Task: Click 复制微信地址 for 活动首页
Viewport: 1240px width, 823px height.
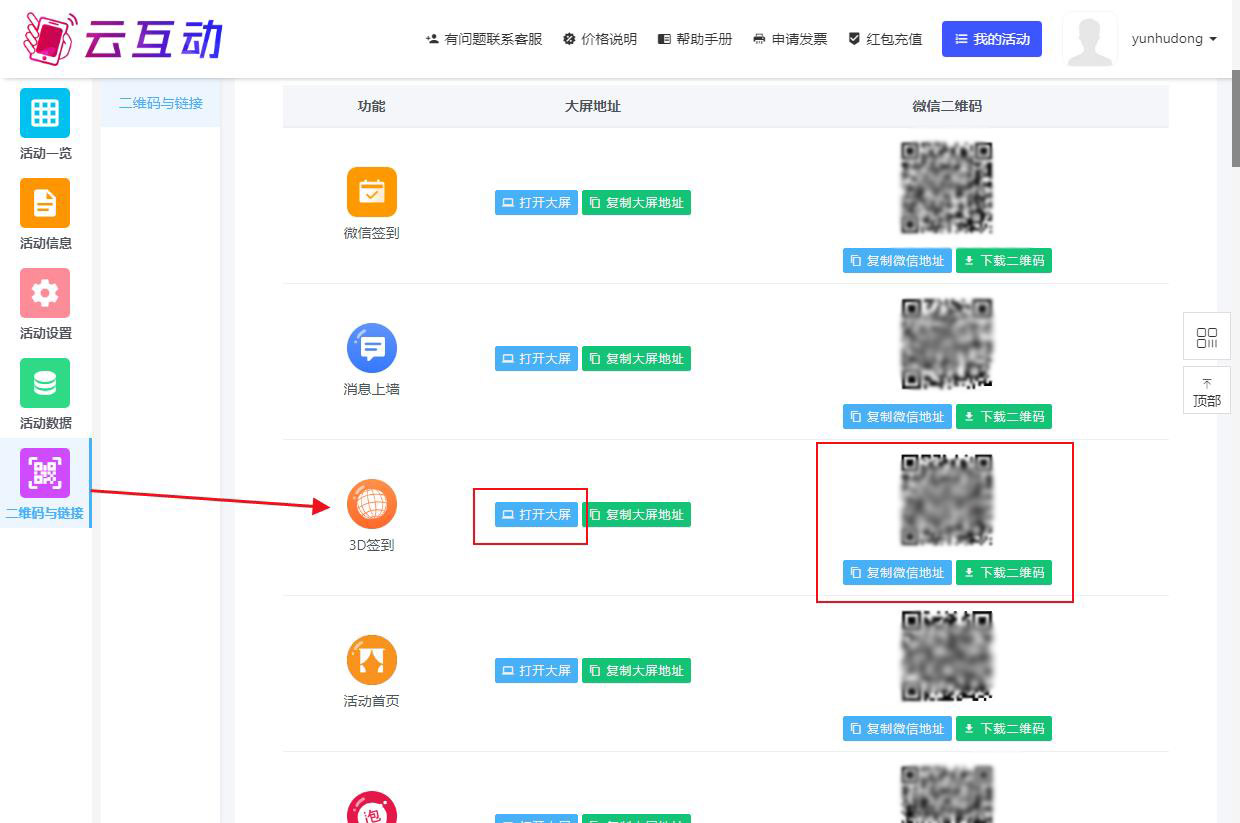Action: click(x=897, y=729)
